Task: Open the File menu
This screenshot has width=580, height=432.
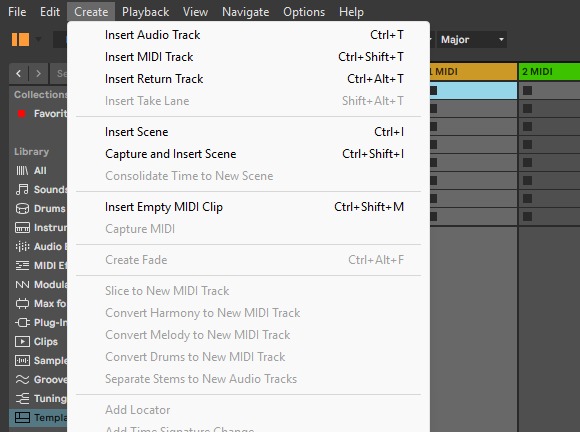Action: 17,12
